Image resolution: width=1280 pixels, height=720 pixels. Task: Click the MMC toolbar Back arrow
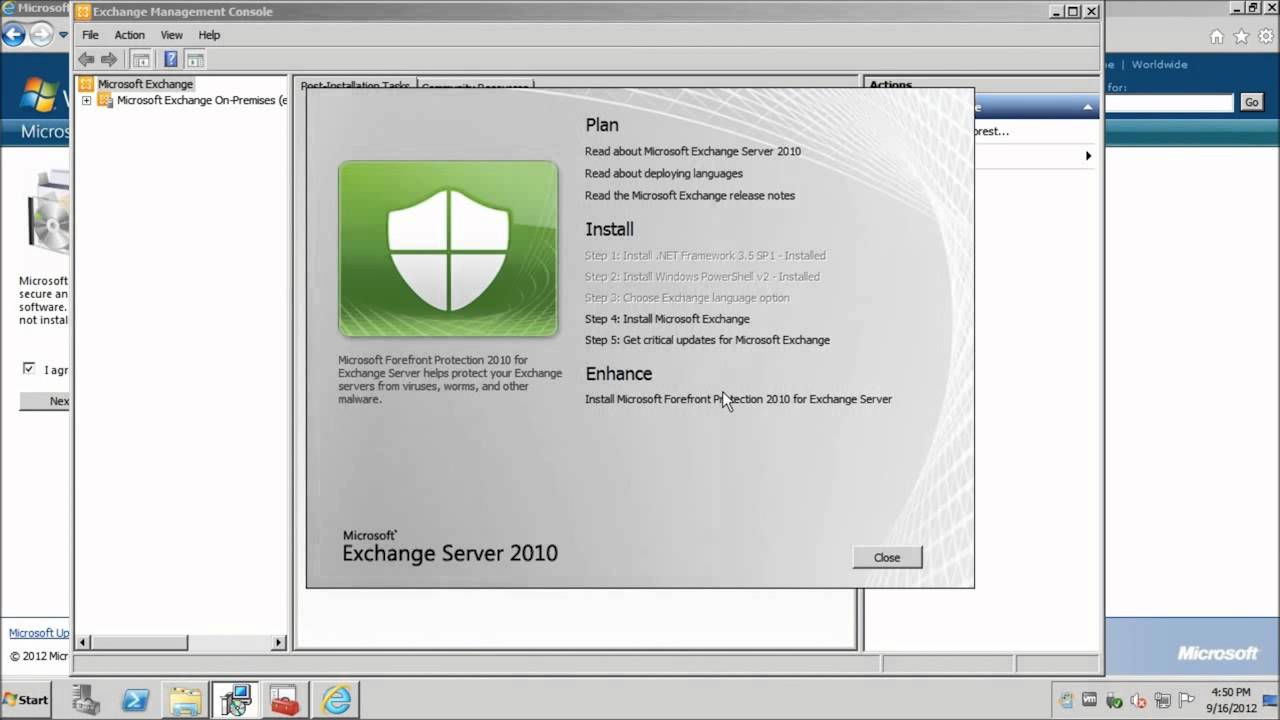(x=87, y=59)
